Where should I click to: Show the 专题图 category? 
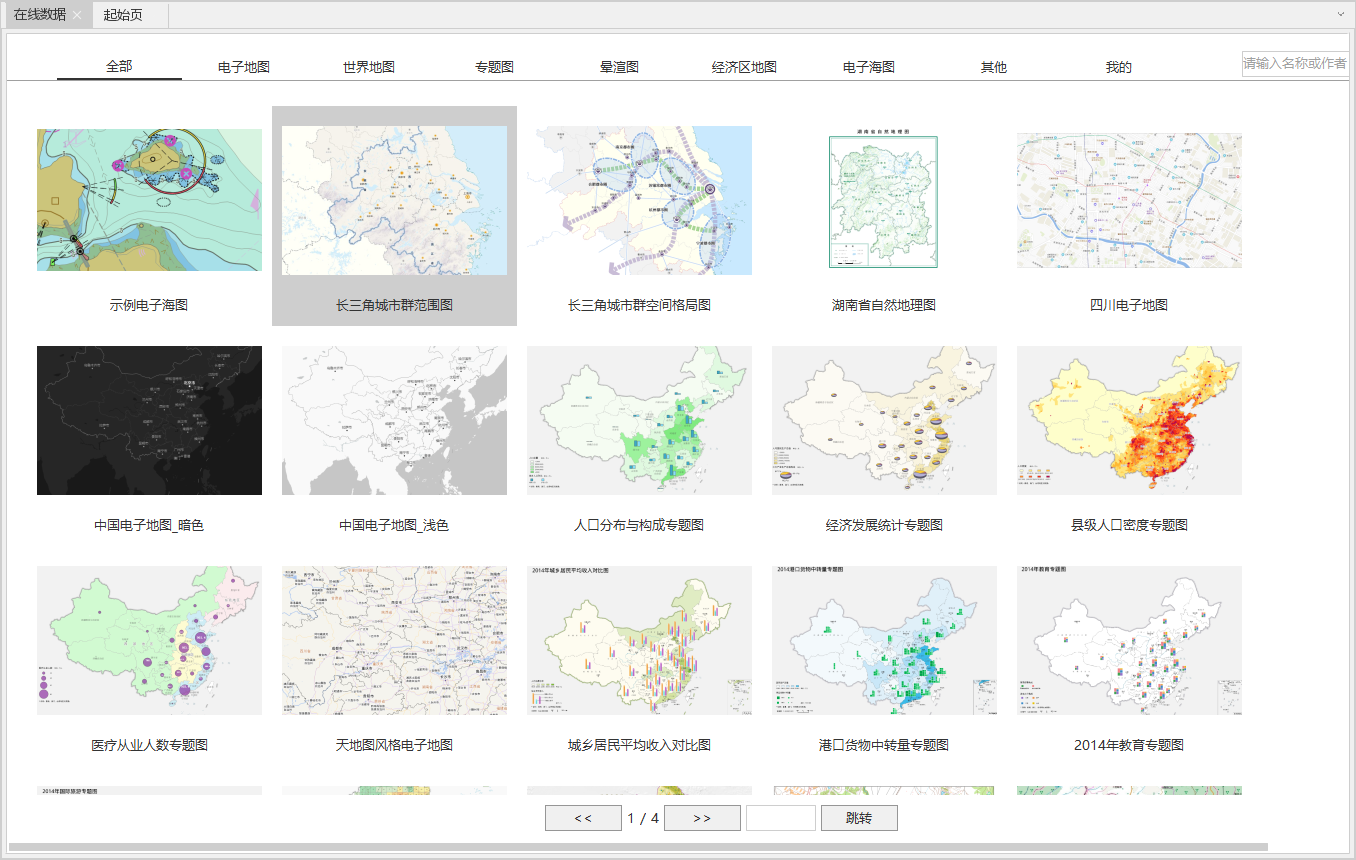[494, 67]
